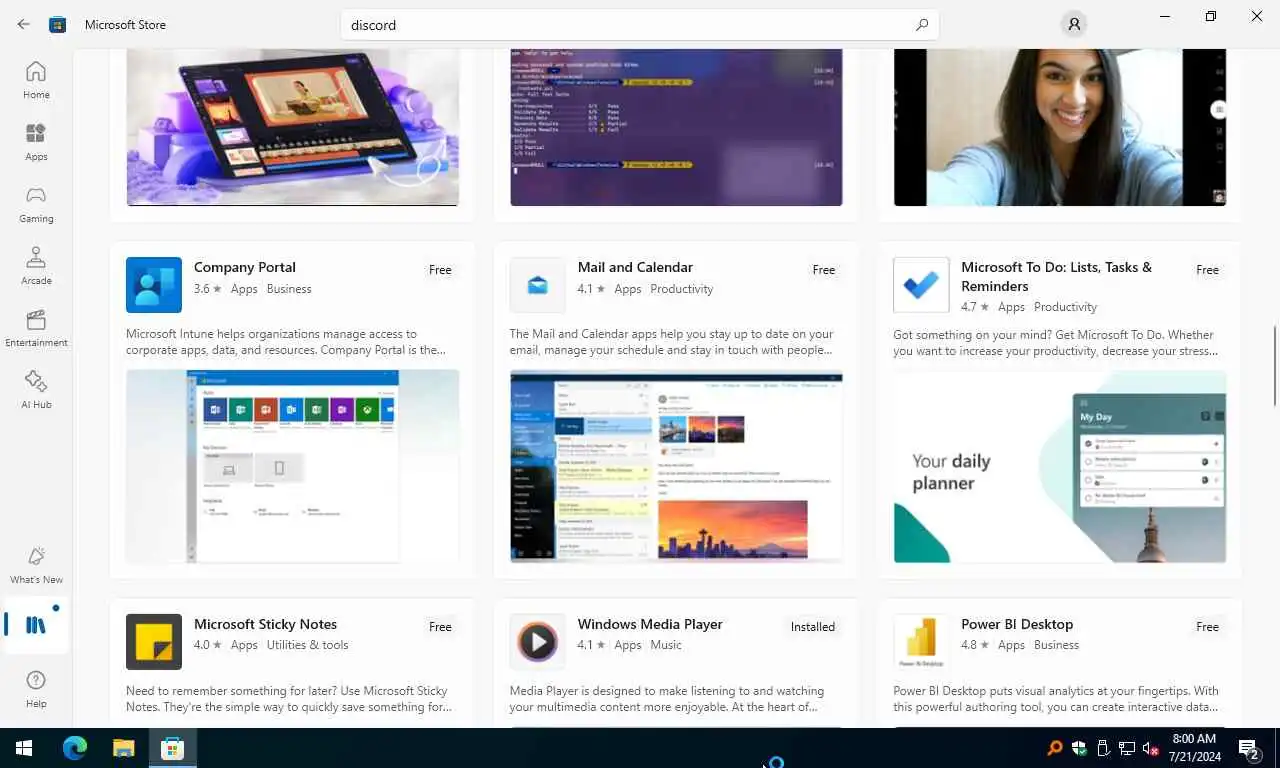Click the 'Power BI Desktop puts visual analytics' description
The image size is (1280, 768).
point(1056,699)
